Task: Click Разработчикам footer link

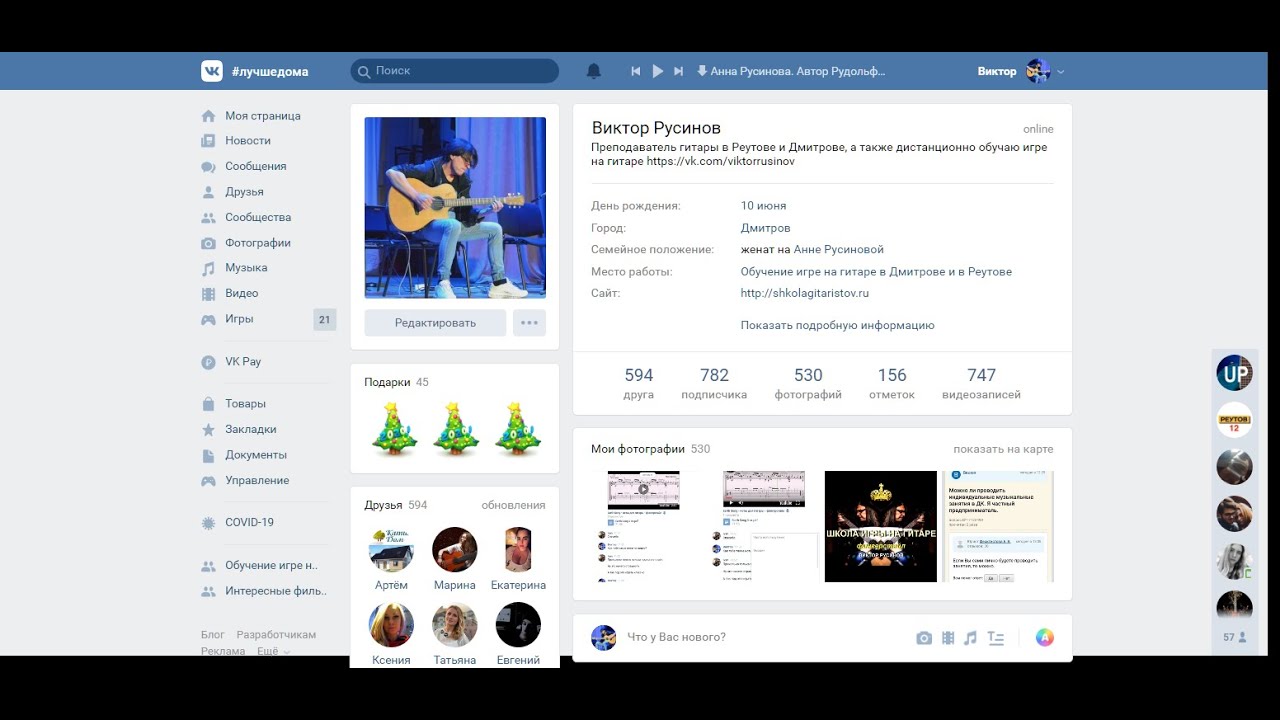Action: 276,635
